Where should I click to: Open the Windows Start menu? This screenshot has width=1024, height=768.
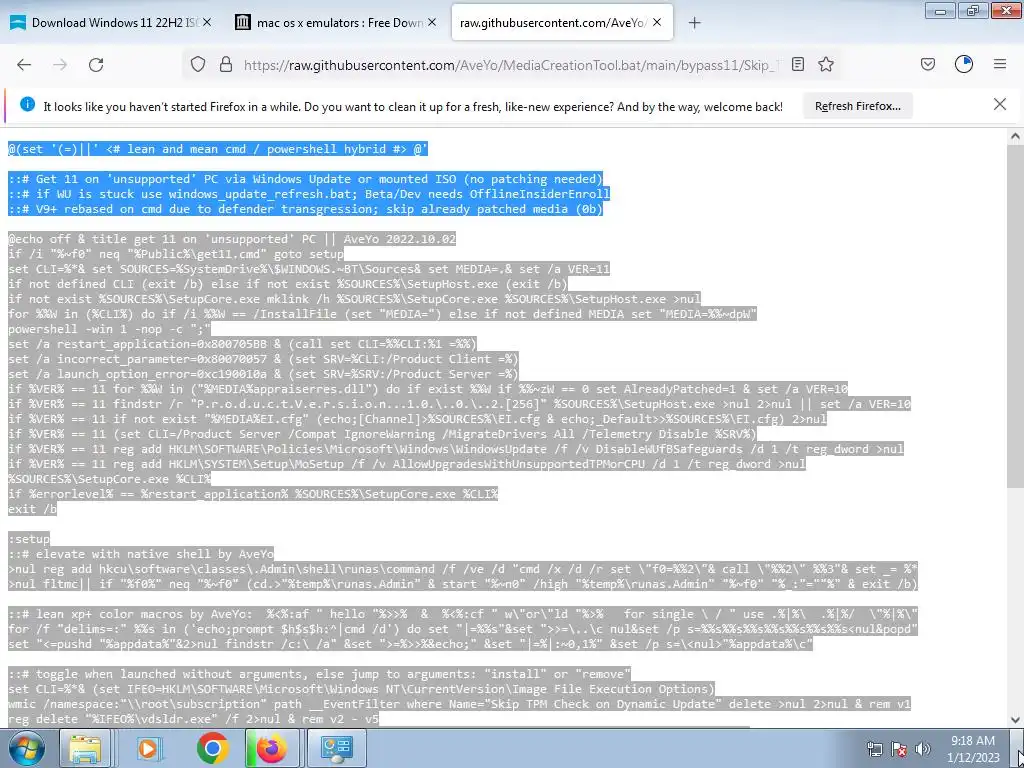coord(27,748)
